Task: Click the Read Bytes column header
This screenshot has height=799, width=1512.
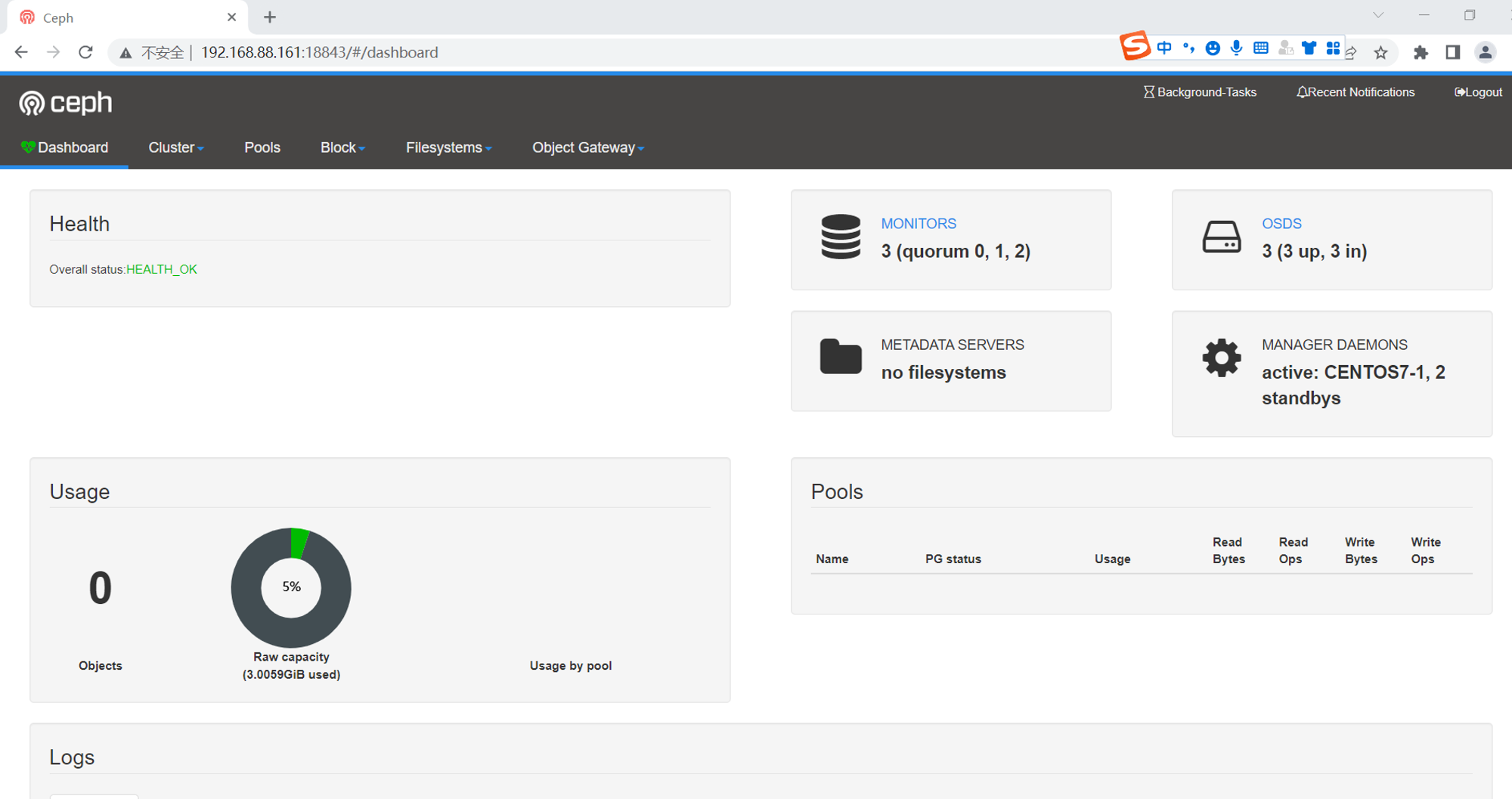Action: click(x=1228, y=550)
